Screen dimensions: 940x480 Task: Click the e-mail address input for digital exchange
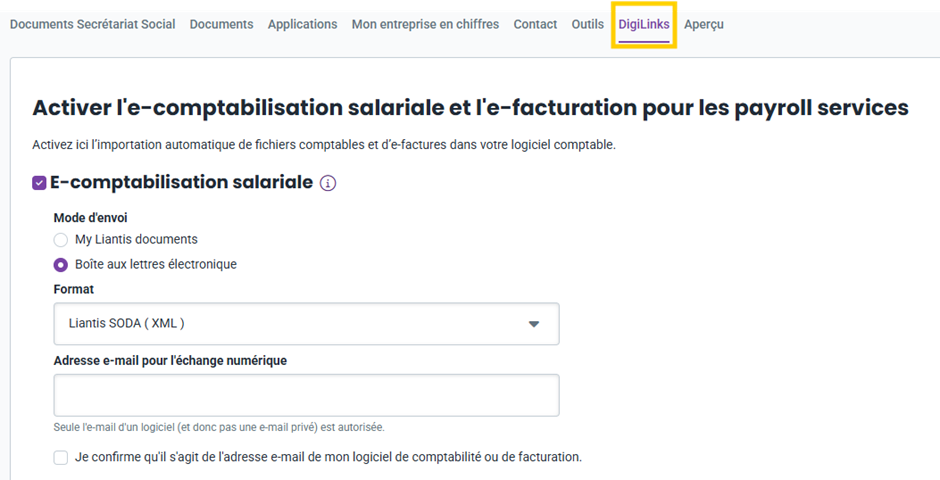(x=306, y=396)
